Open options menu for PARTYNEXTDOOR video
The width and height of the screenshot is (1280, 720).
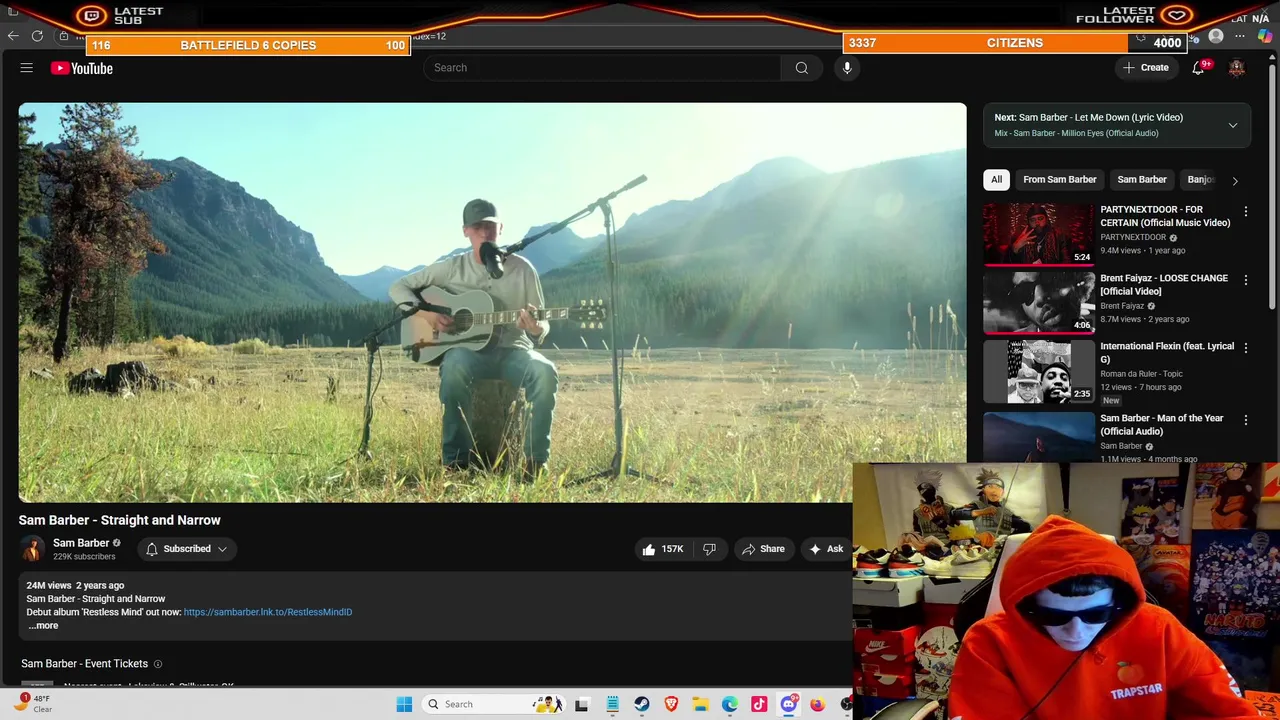pos(1246,212)
